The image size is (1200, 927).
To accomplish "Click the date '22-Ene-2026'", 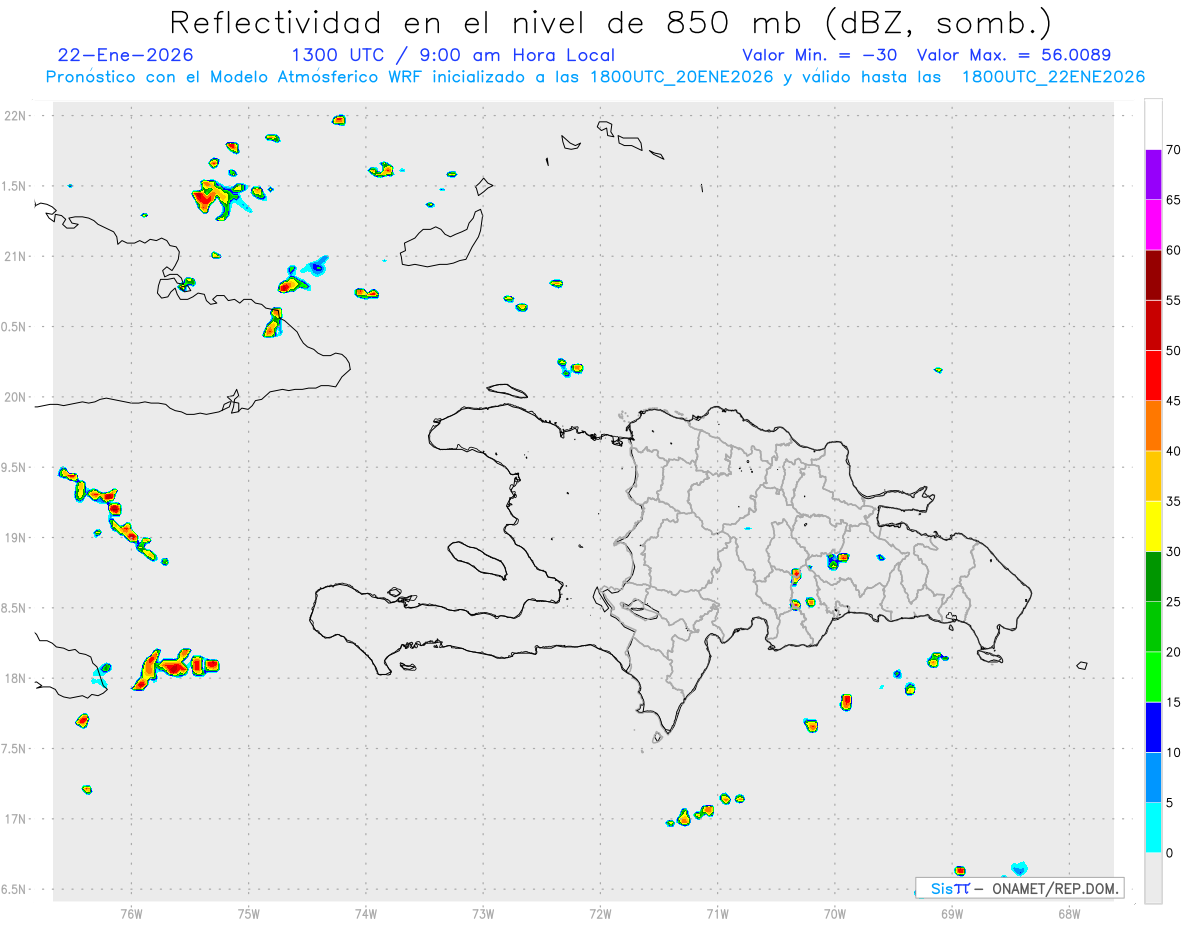I will [x=126, y=55].
